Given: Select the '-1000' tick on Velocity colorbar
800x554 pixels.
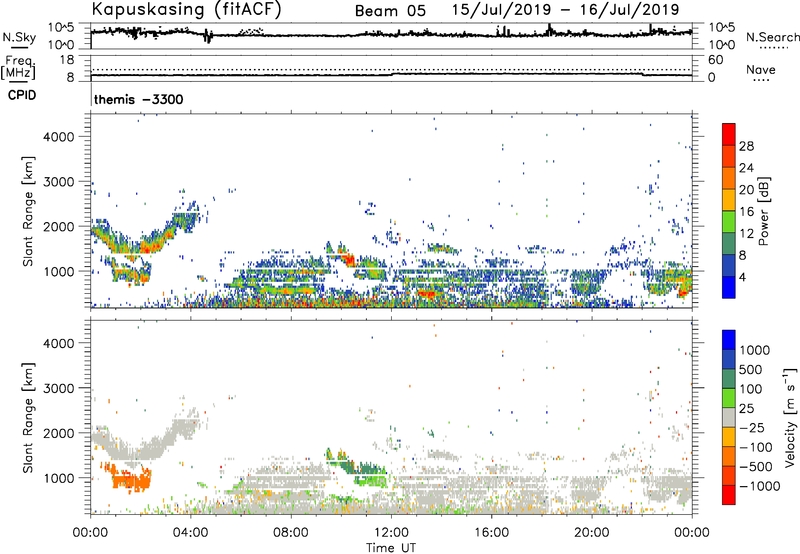Looking at the screenshot, I should point(759,486).
